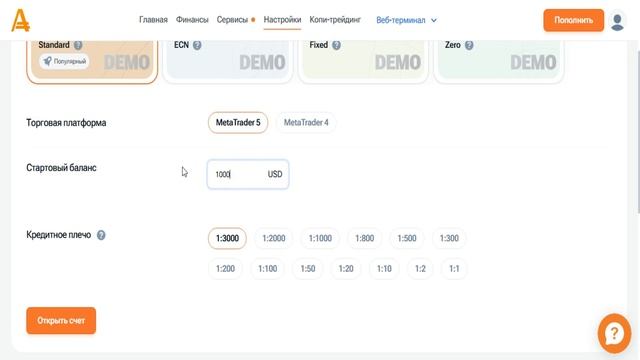Select leverage 1:200
Image resolution: width=640 pixels, height=360 pixels.
(225, 269)
